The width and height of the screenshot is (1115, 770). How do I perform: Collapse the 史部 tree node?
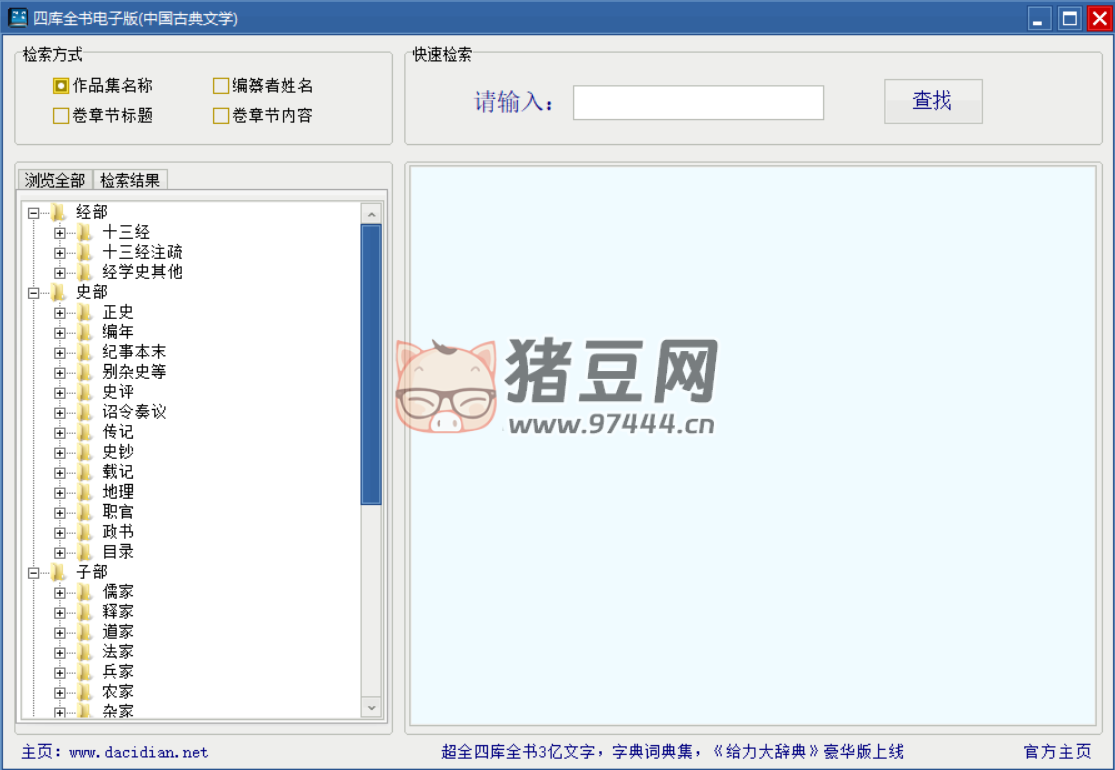pos(34,292)
